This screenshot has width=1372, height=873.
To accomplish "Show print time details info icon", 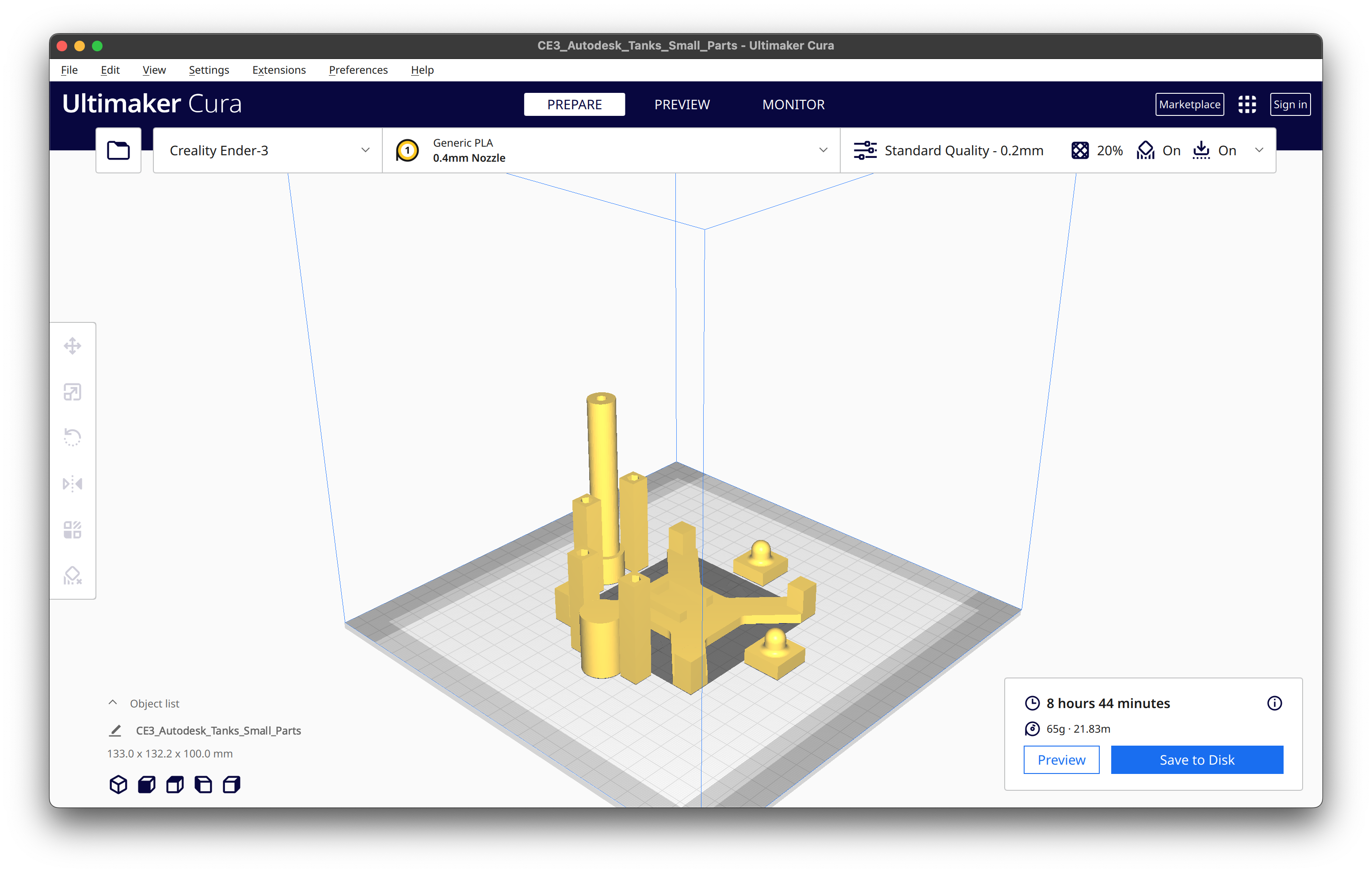I will tap(1274, 703).
